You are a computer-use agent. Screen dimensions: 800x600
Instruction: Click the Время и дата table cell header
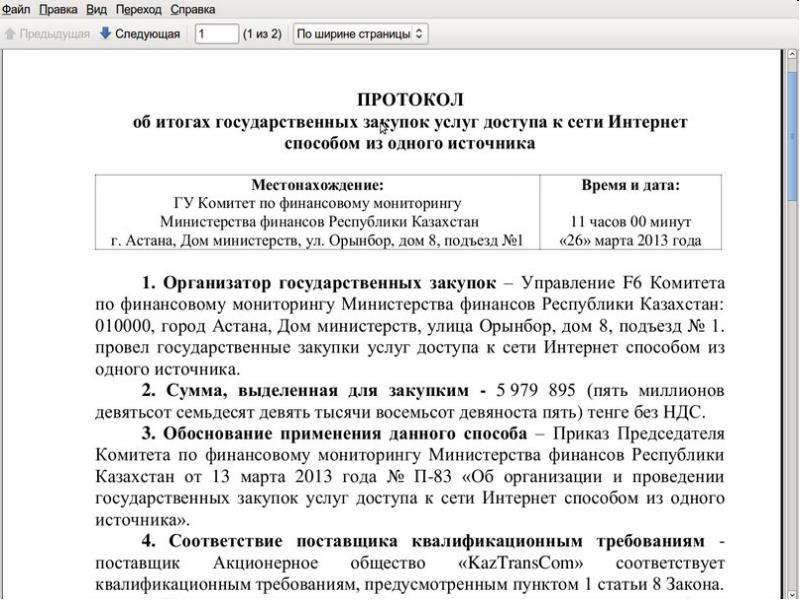[631, 185]
